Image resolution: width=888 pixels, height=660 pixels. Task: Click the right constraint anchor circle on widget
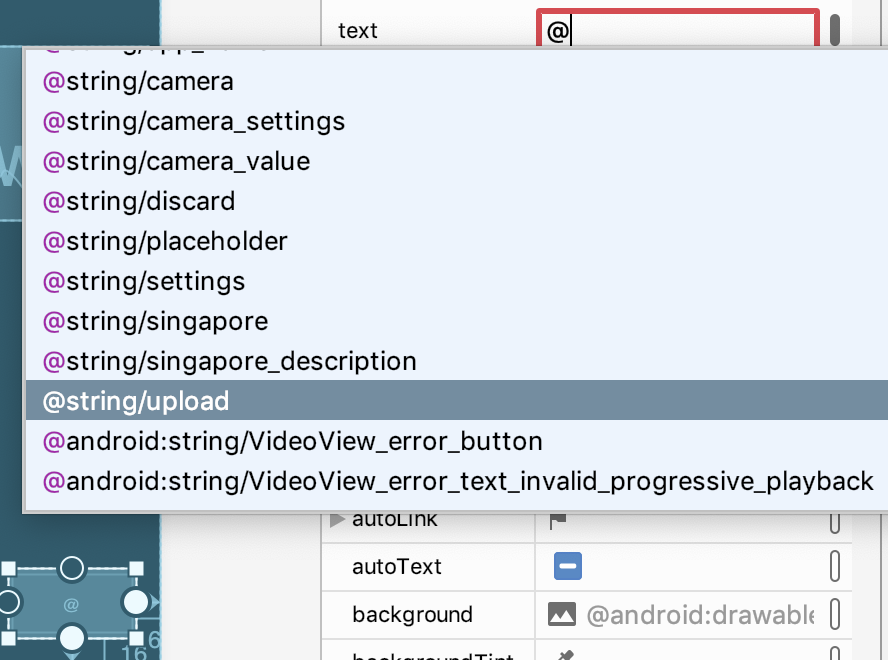[135, 602]
